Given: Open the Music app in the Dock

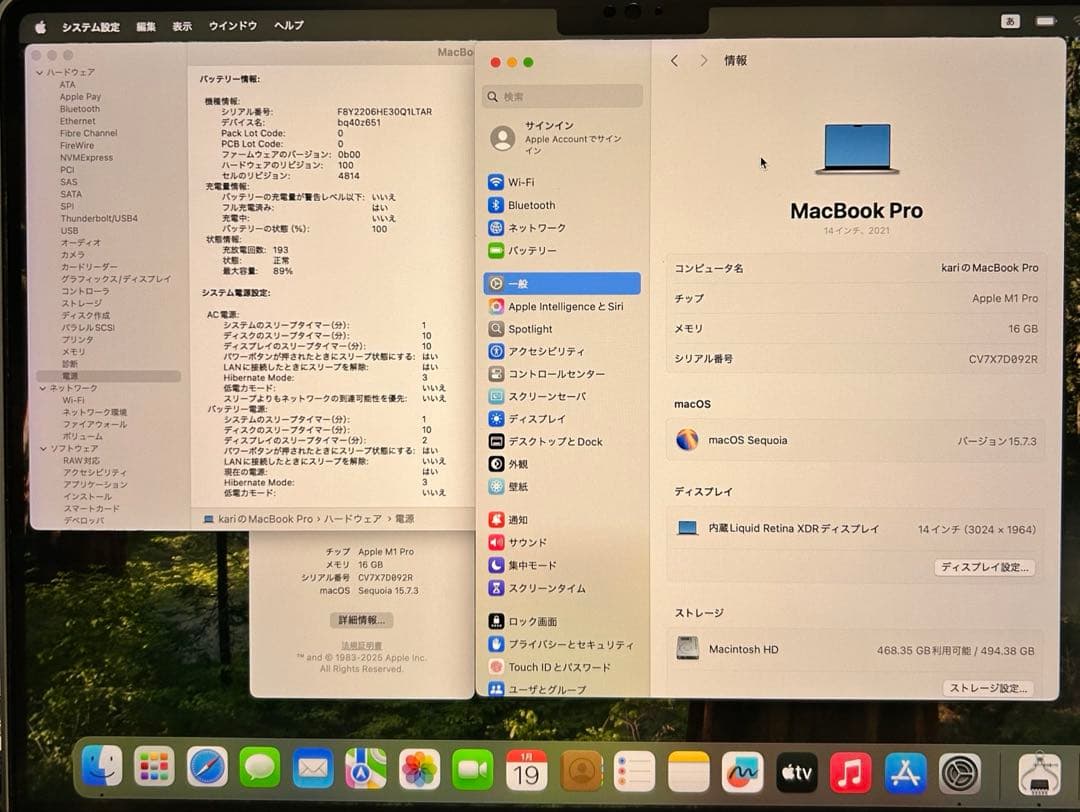Looking at the screenshot, I should pos(849,773).
